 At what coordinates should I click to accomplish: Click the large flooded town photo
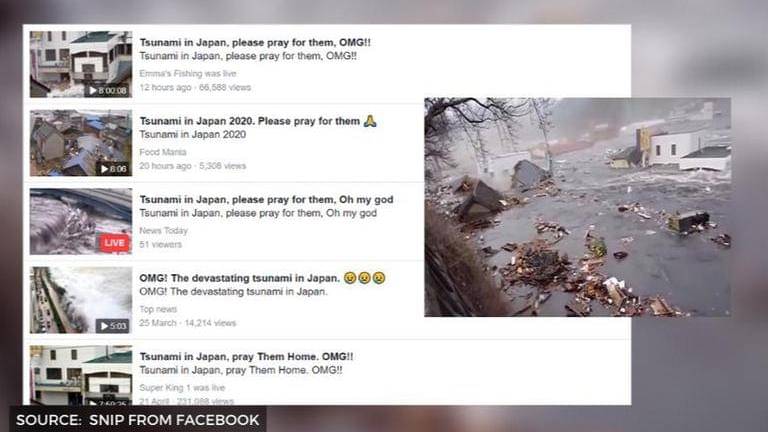pos(578,207)
